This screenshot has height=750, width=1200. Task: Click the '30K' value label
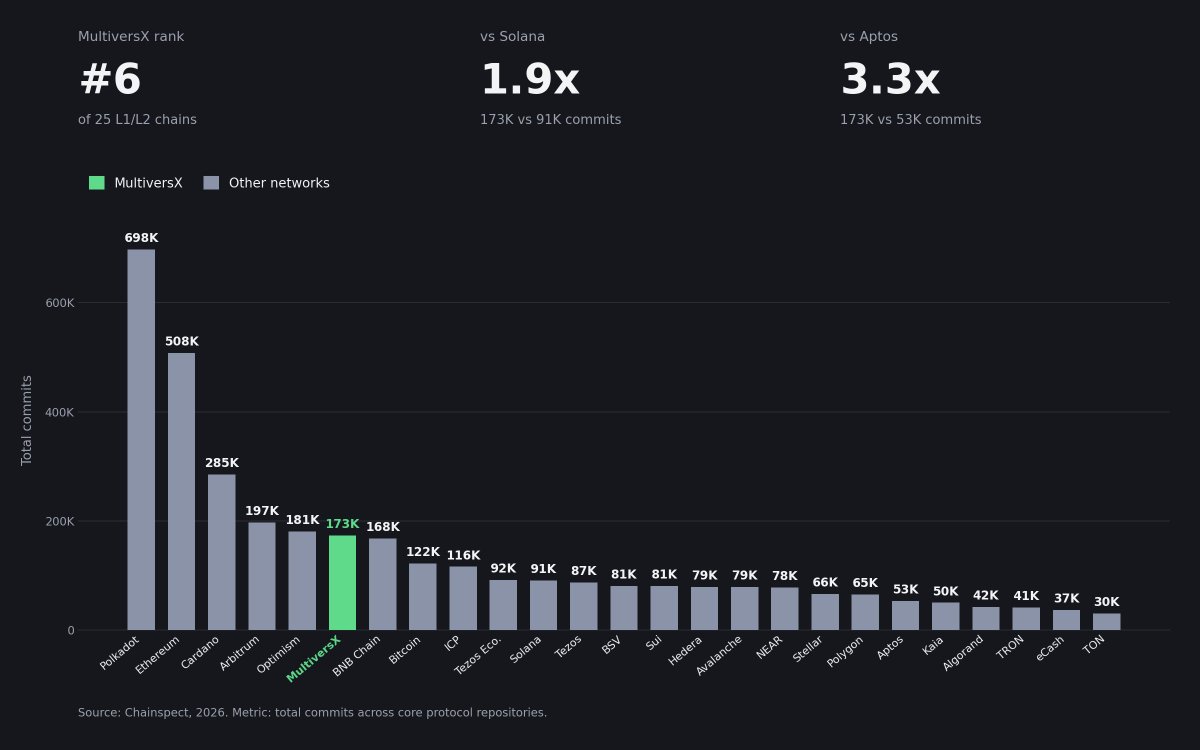[x=1106, y=602]
